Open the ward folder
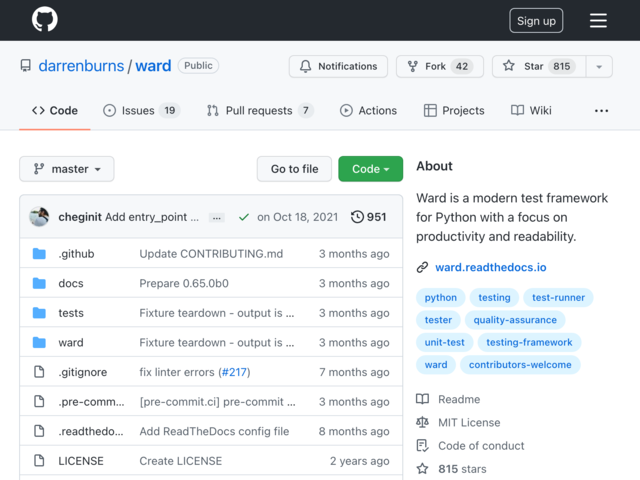640x480 pixels. [71, 342]
